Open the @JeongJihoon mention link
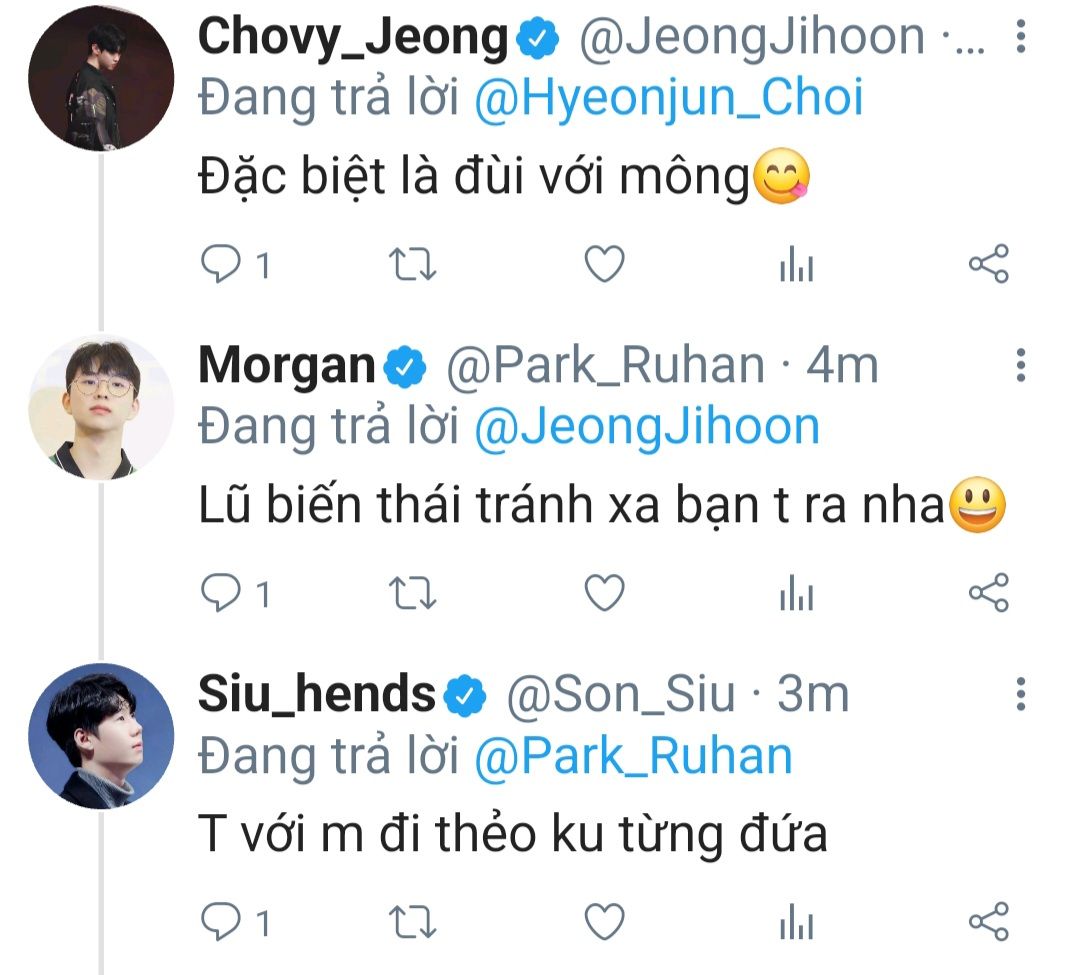The image size is (1080, 975). 646,427
